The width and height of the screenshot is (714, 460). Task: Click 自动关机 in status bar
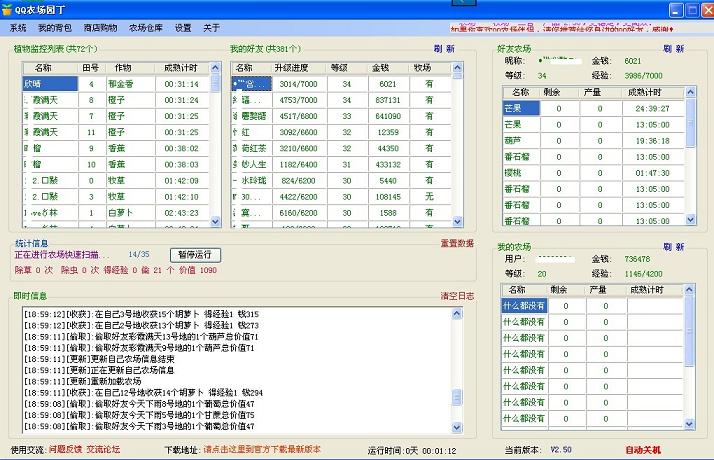(x=643, y=450)
